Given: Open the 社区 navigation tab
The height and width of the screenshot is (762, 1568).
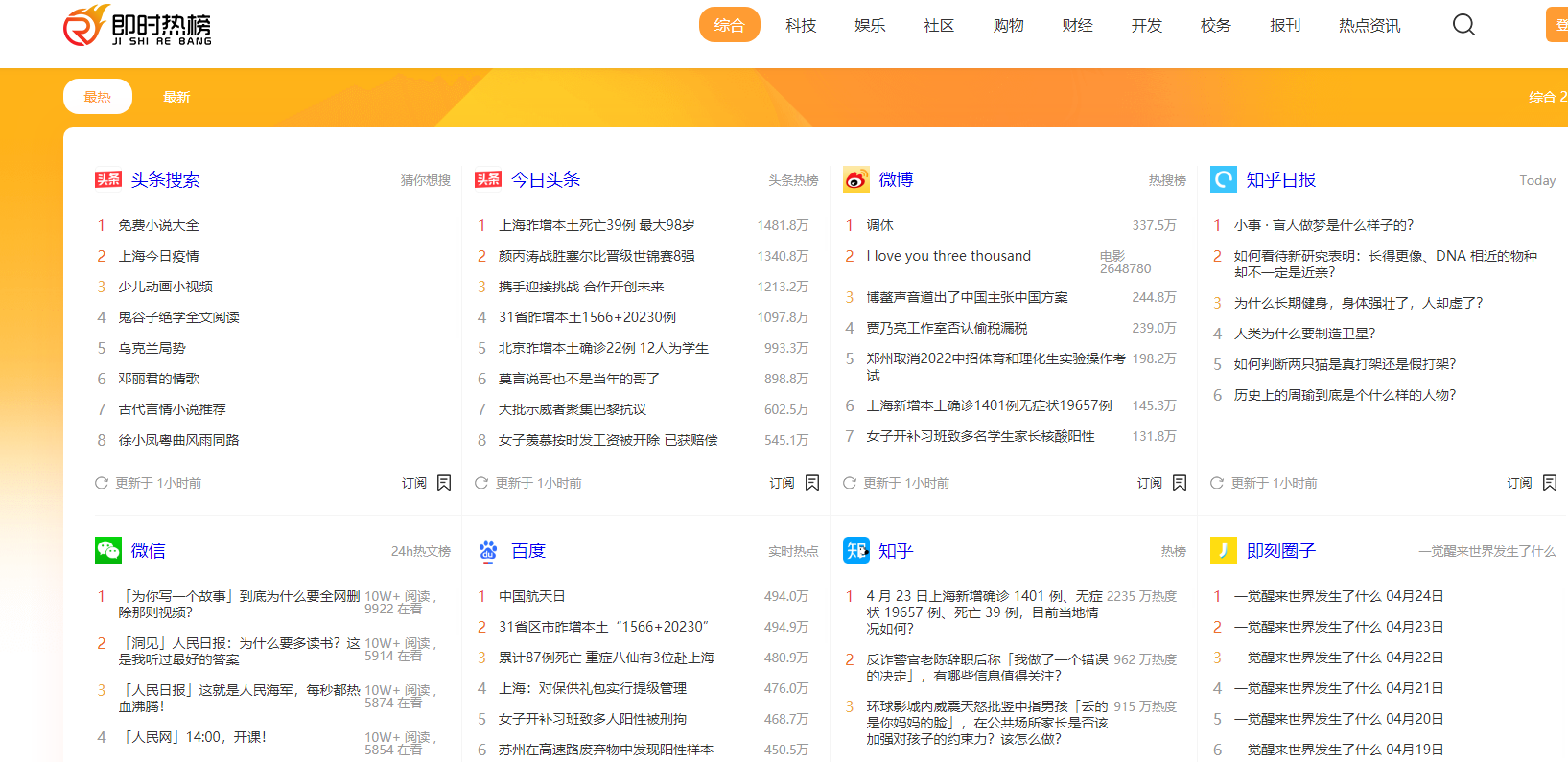Looking at the screenshot, I should point(939,25).
